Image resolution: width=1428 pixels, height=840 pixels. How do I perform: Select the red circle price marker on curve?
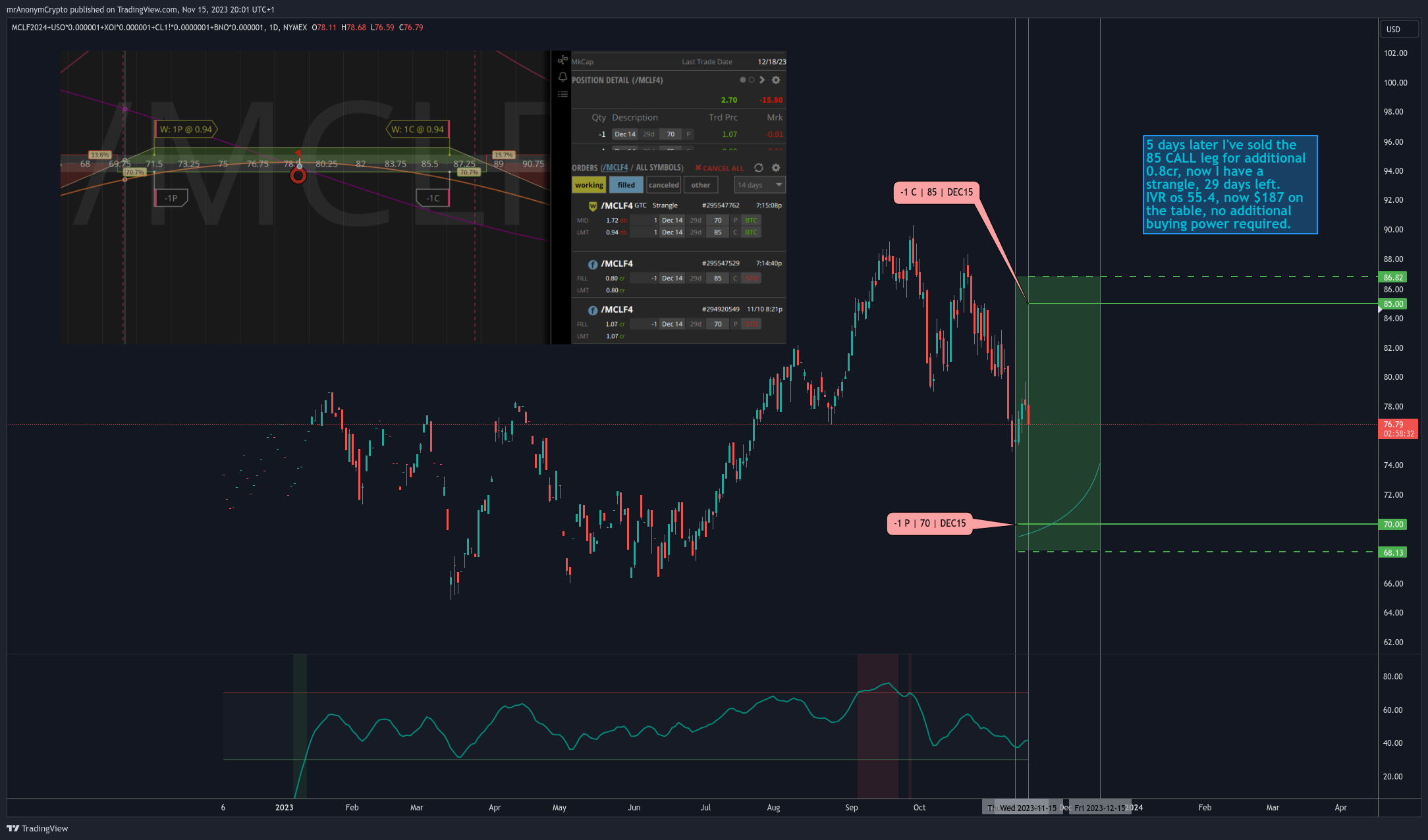point(298,176)
